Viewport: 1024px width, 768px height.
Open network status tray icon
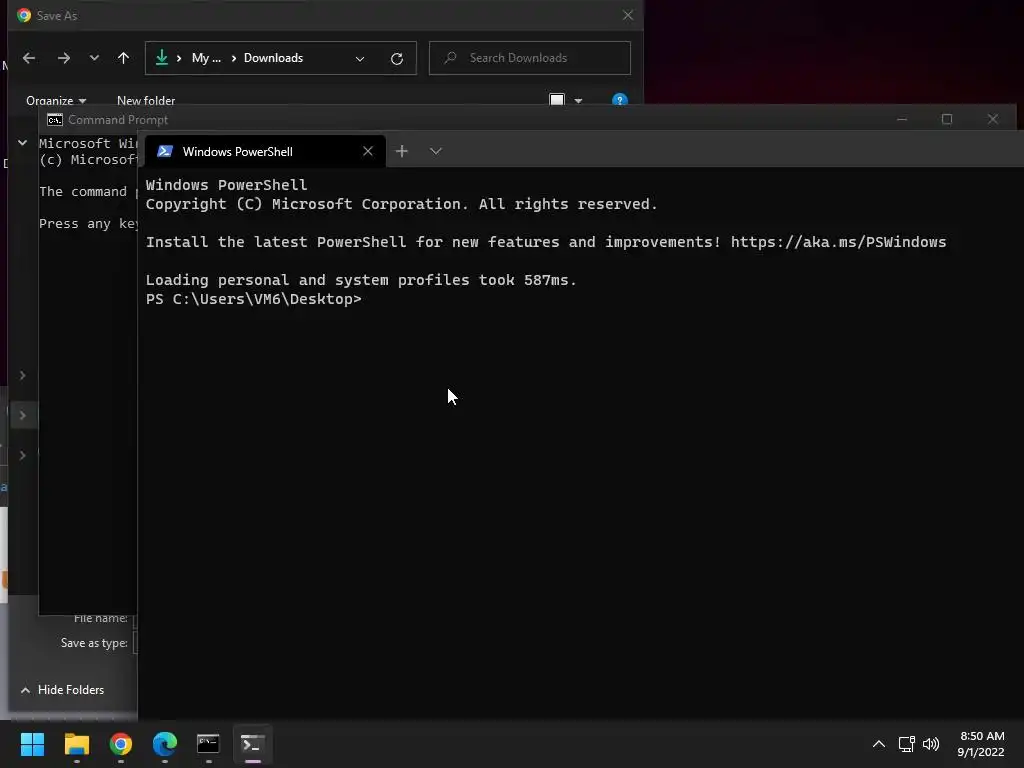(x=906, y=744)
